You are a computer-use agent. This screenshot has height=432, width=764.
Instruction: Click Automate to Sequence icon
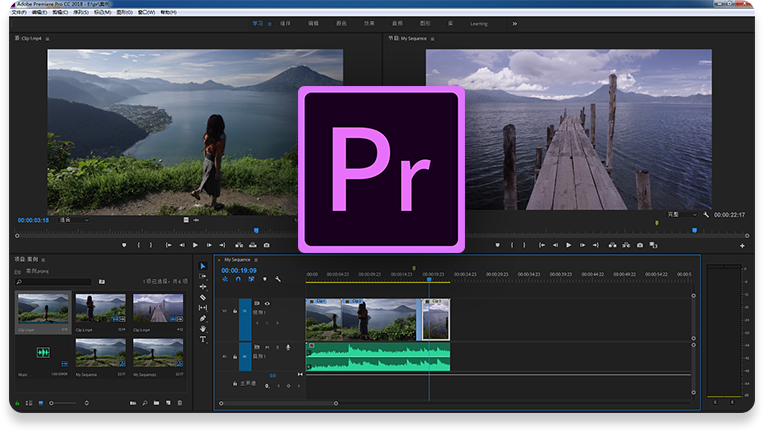click(x=133, y=403)
